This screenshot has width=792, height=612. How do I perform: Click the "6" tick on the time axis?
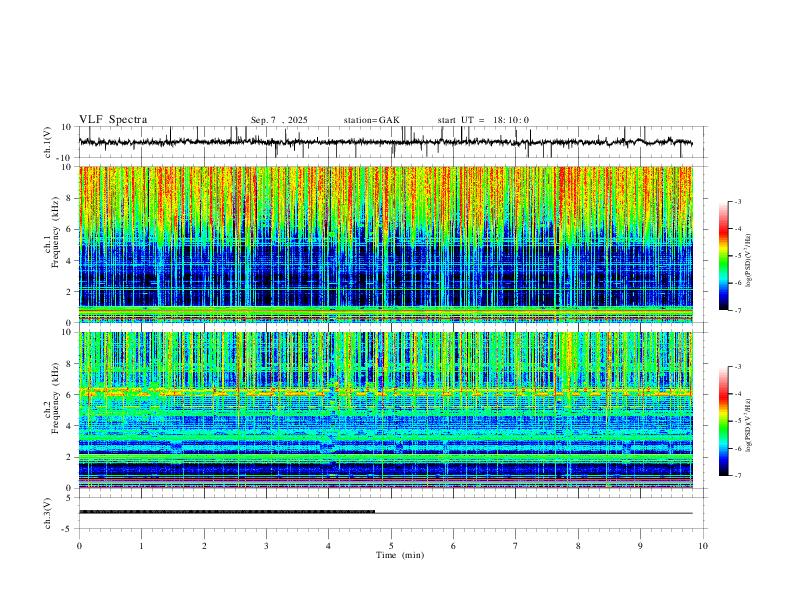click(453, 546)
